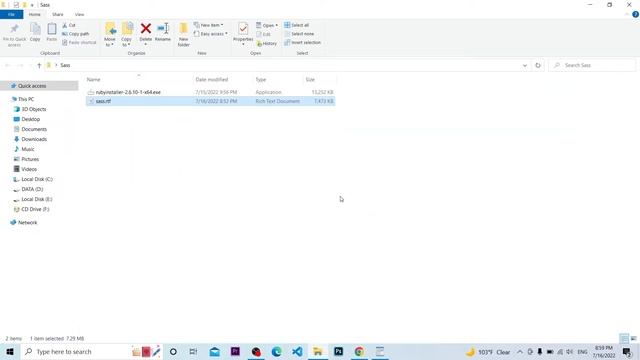This screenshot has height=360, width=640.
Task: Open Music in the navigation pane
Action: 27,149
